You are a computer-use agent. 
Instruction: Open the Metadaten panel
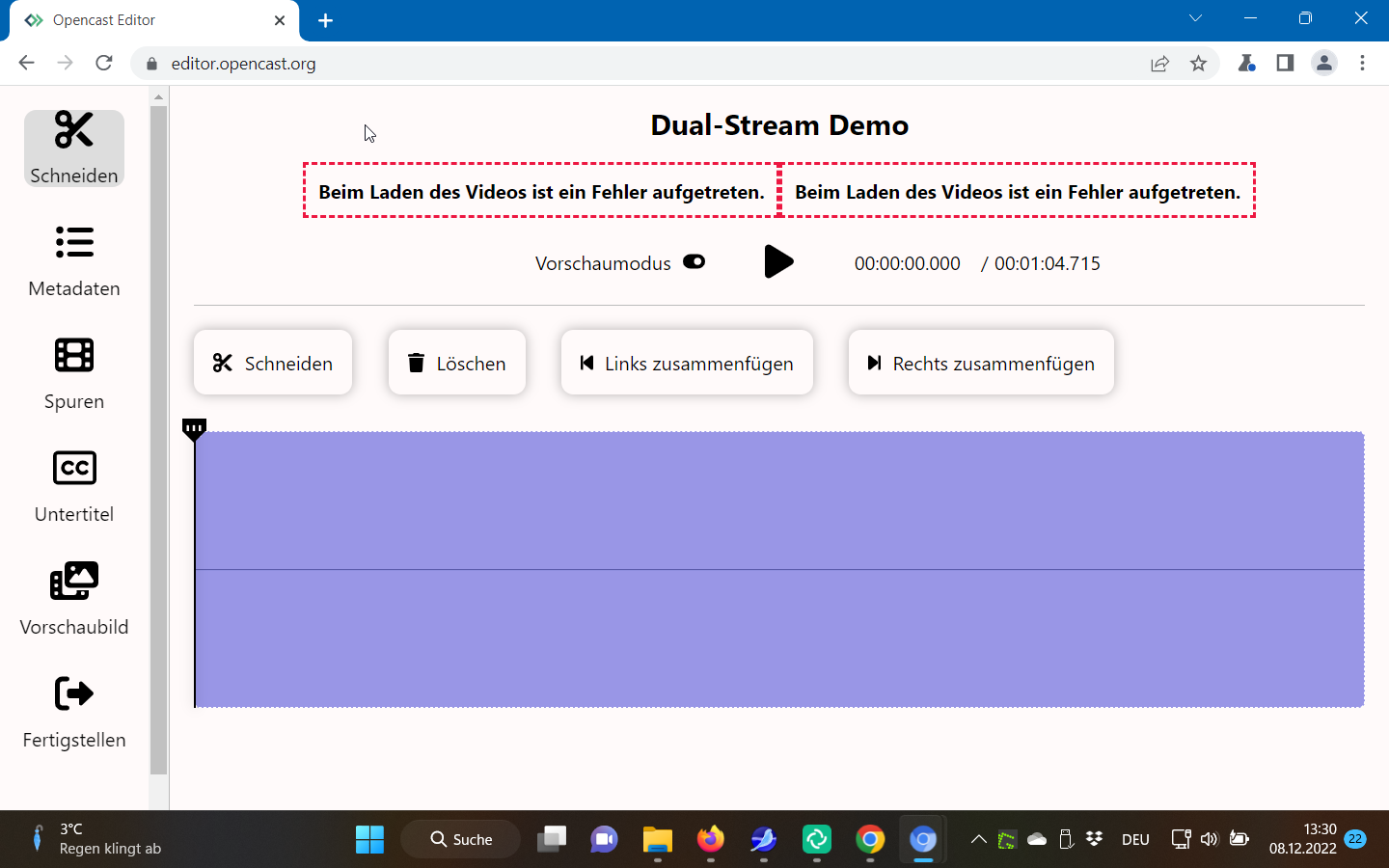[x=73, y=260]
